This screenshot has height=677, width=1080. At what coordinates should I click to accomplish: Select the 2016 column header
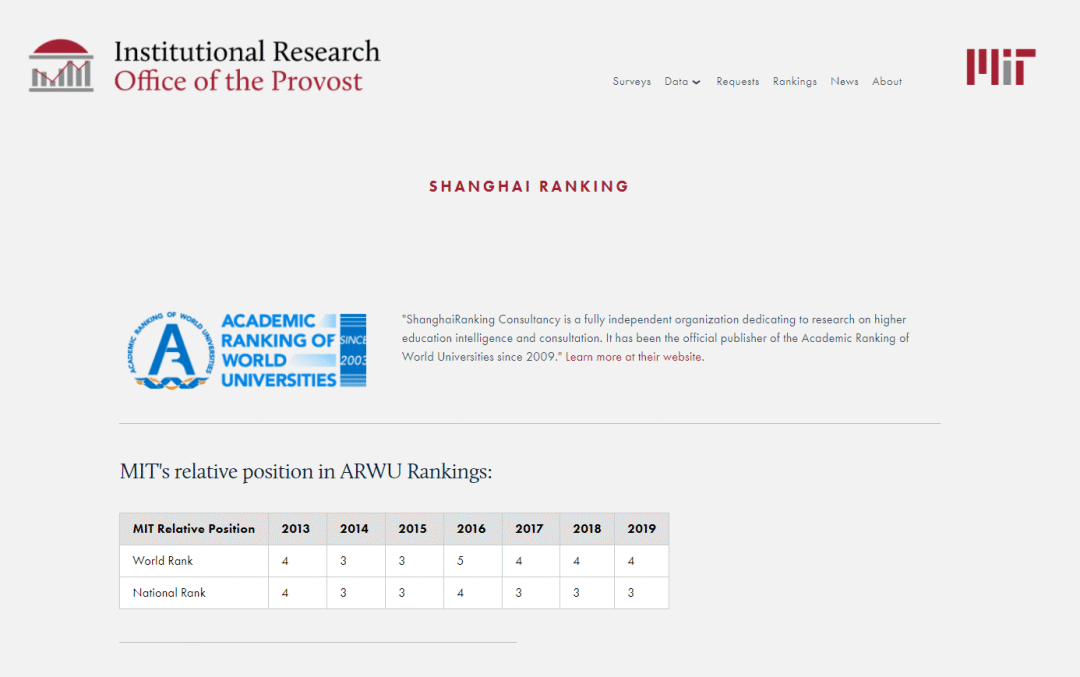pos(473,529)
